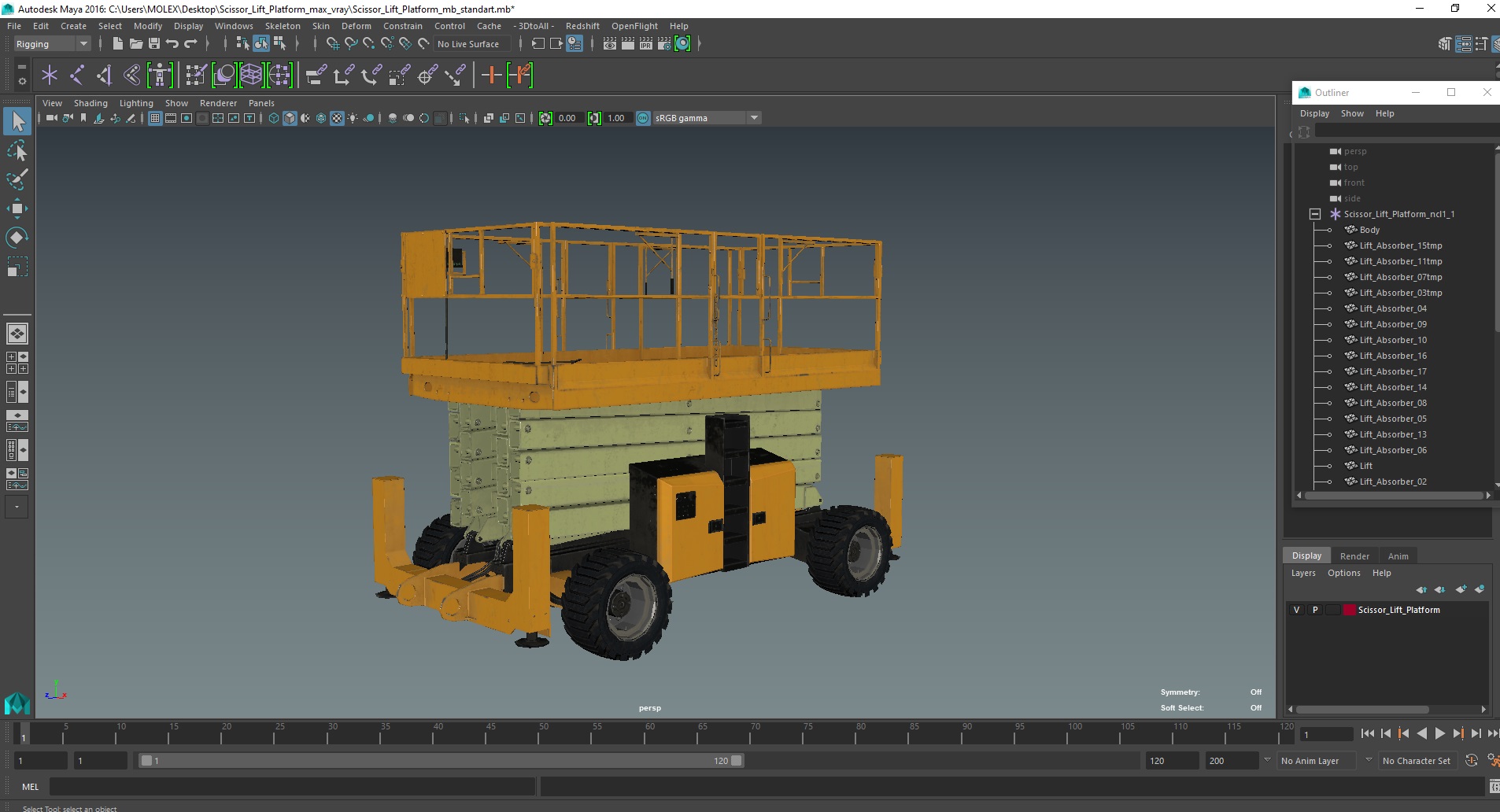Choose the Paint selection tool
The height and width of the screenshot is (812, 1500).
(x=17, y=179)
